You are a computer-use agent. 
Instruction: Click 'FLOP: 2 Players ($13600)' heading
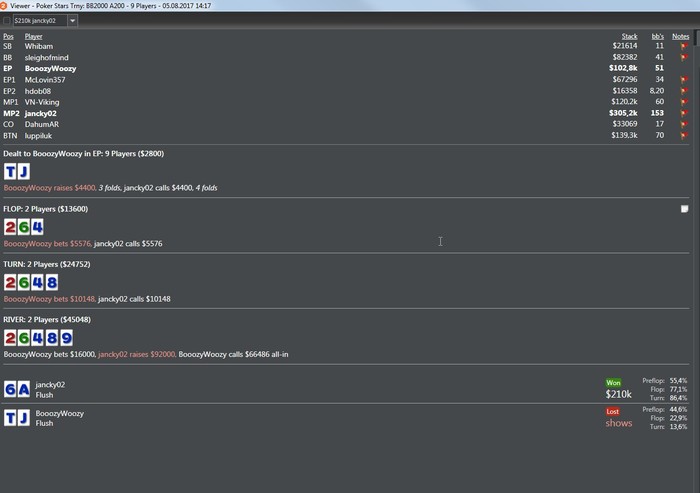[x=46, y=209]
